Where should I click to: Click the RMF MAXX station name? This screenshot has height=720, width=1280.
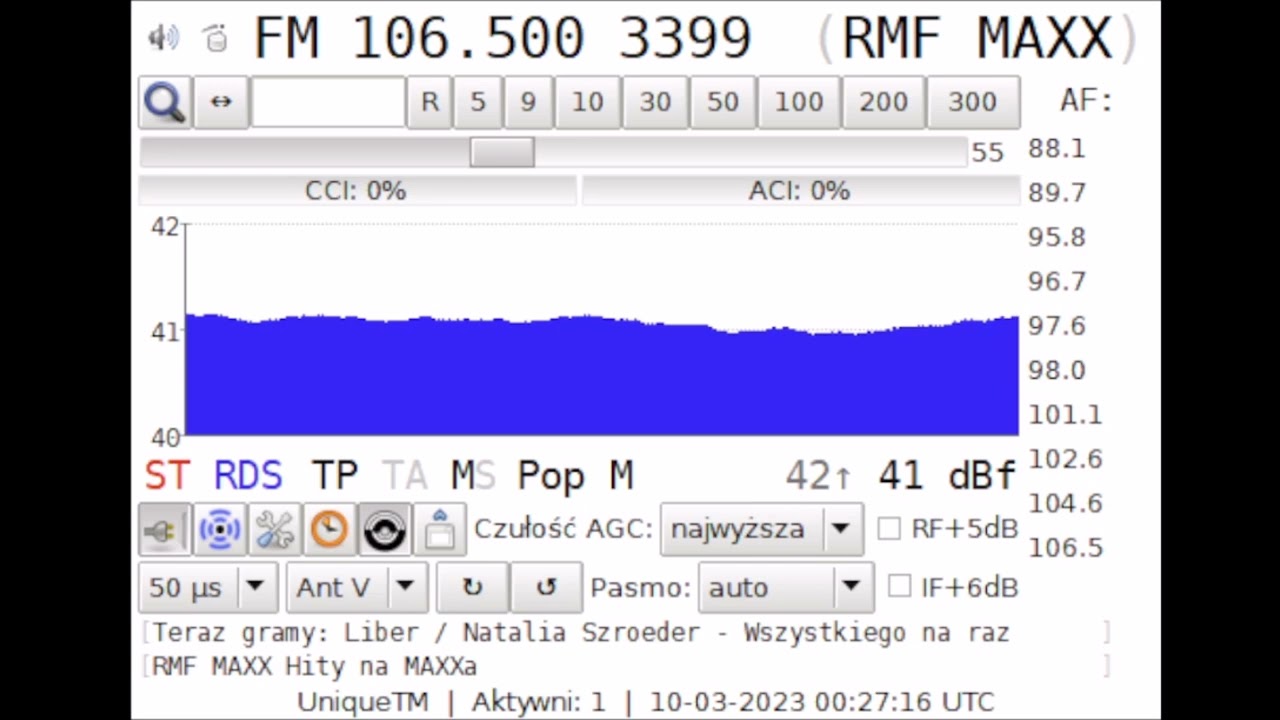977,38
